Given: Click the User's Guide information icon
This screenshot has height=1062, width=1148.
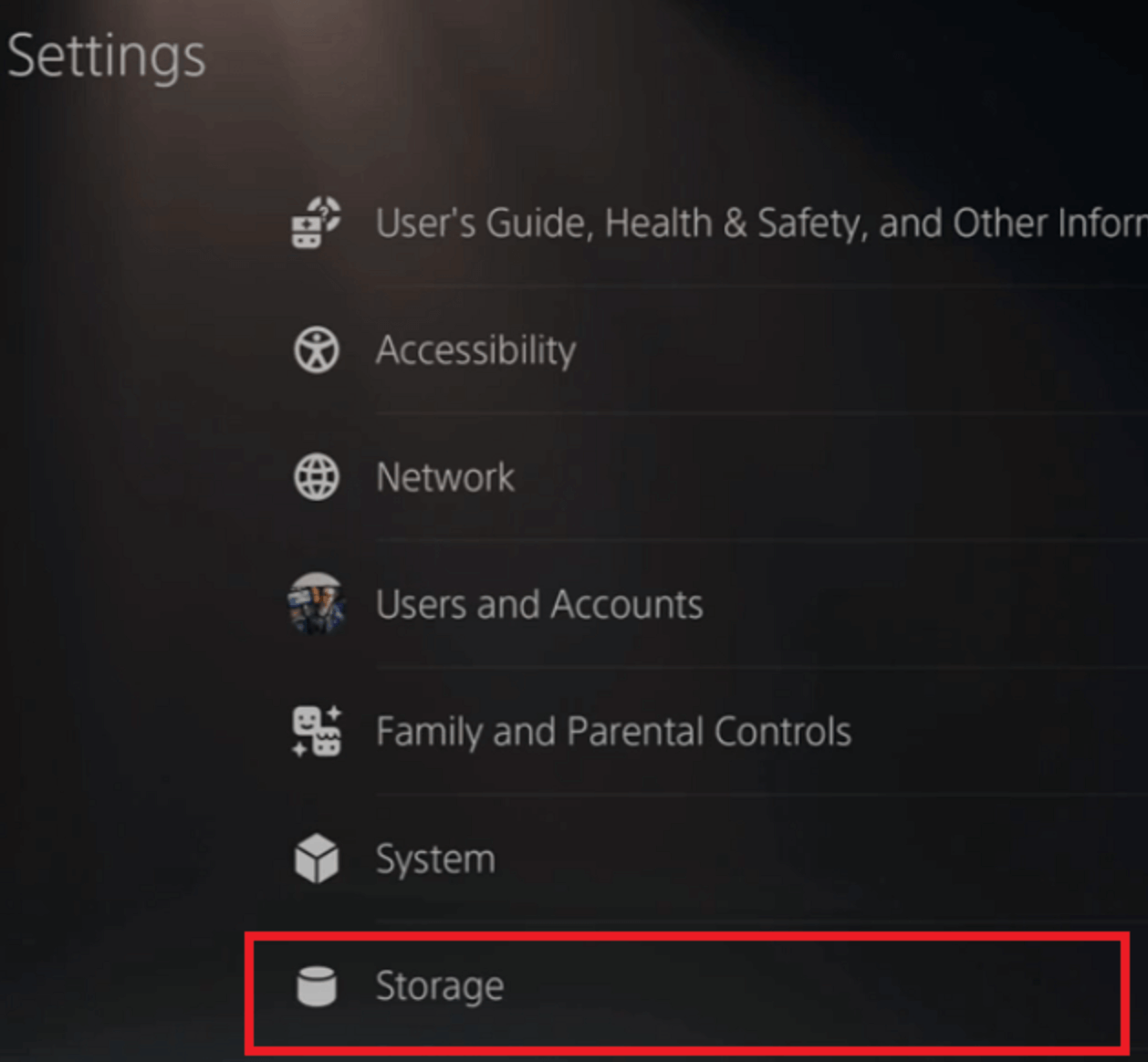Looking at the screenshot, I should click(316, 222).
